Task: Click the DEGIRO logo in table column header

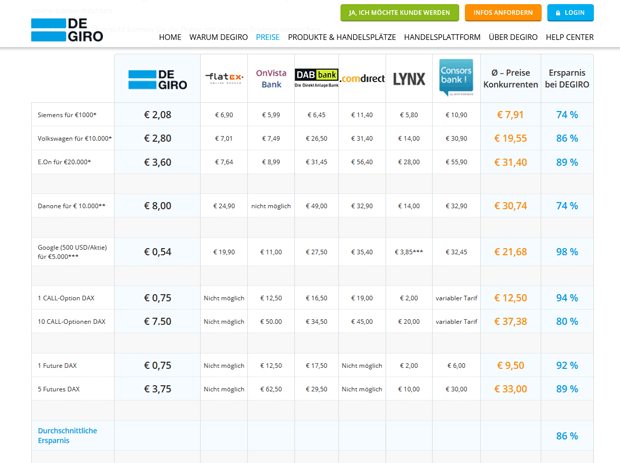Action: pyautogui.click(x=157, y=80)
